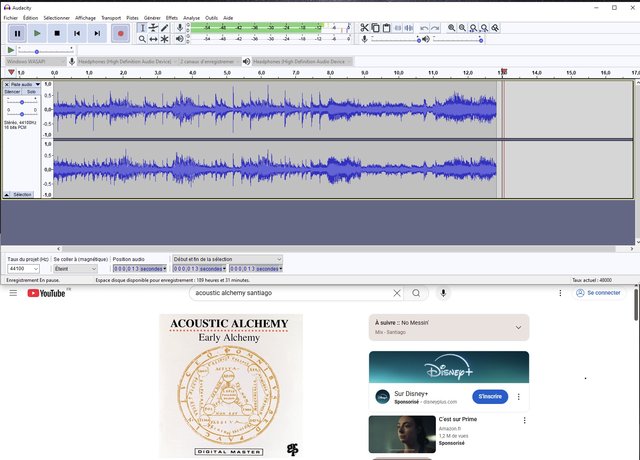The image size is (640, 460).
Task: Click the YouTube logo
Action: point(46,293)
